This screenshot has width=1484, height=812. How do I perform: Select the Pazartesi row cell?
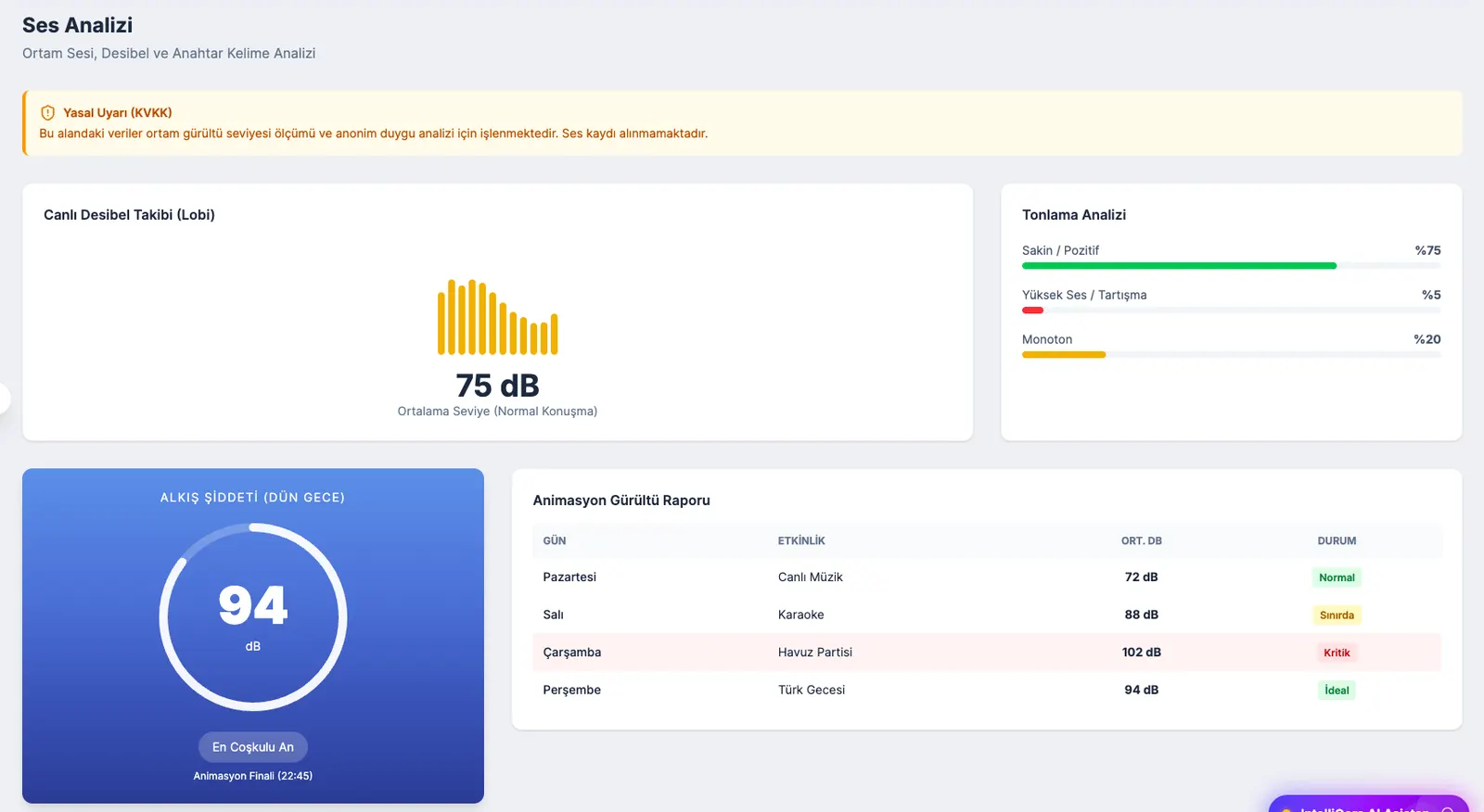coord(569,577)
